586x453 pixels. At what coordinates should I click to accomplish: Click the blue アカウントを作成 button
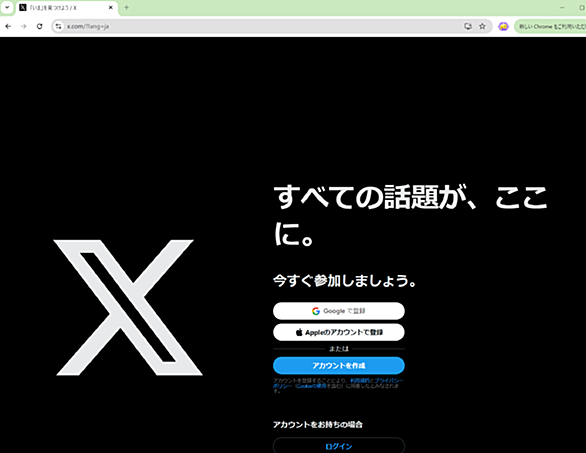point(339,366)
